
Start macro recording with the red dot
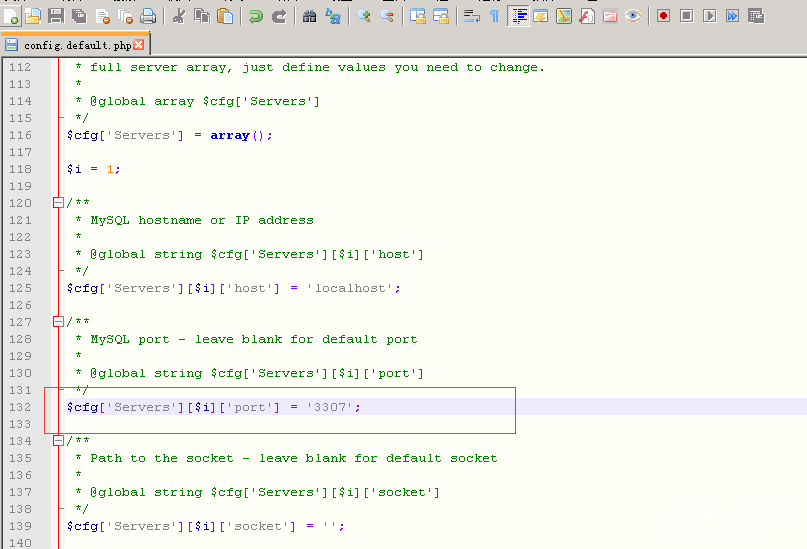663,16
